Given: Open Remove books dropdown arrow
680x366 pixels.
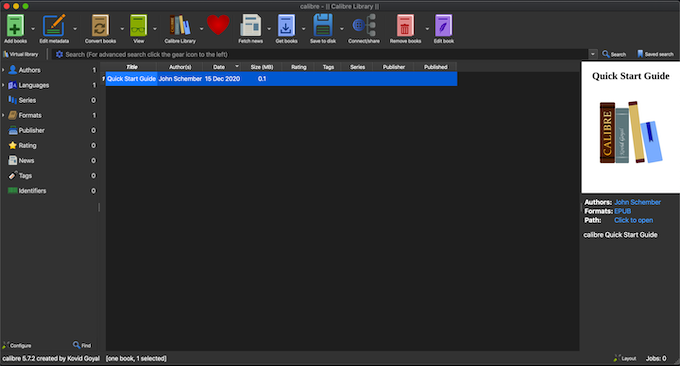Looking at the screenshot, I should (x=427, y=29).
